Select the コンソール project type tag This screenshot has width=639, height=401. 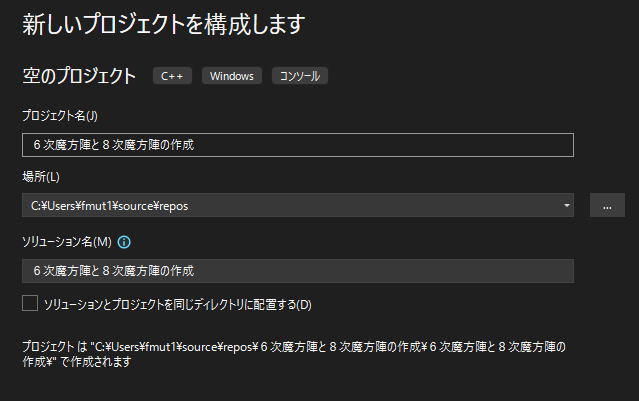pos(301,76)
